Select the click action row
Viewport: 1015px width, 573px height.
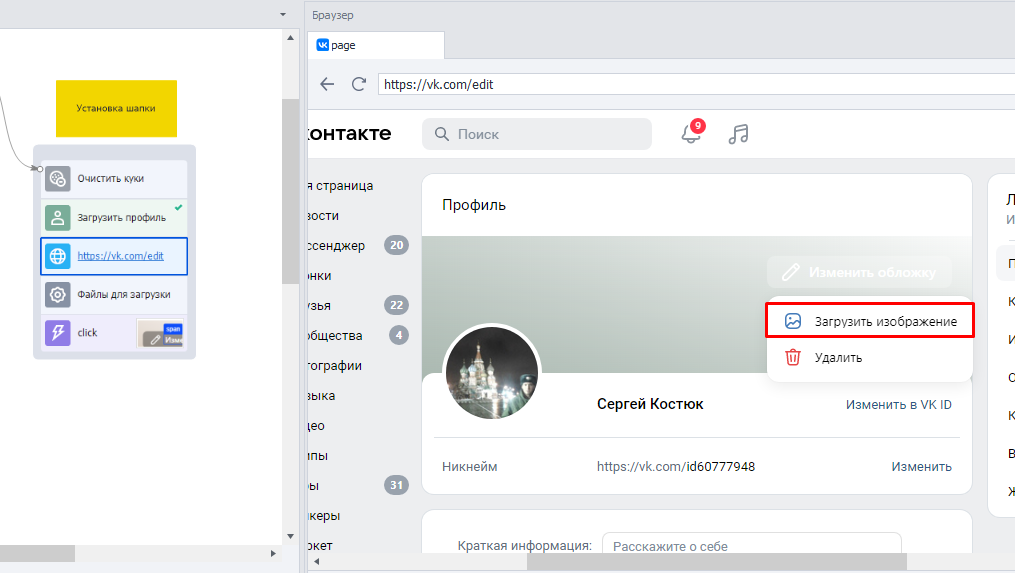pos(114,333)
